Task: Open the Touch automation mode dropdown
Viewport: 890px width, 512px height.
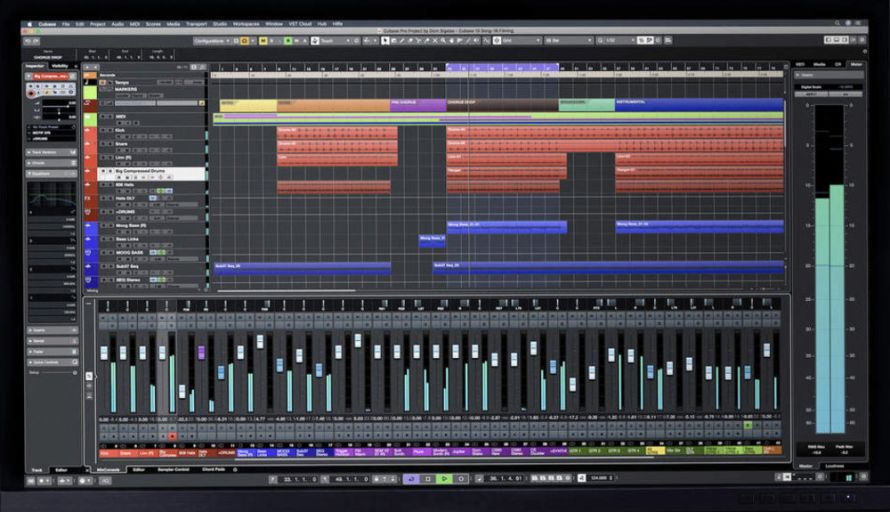Action: tap(336, 41)
